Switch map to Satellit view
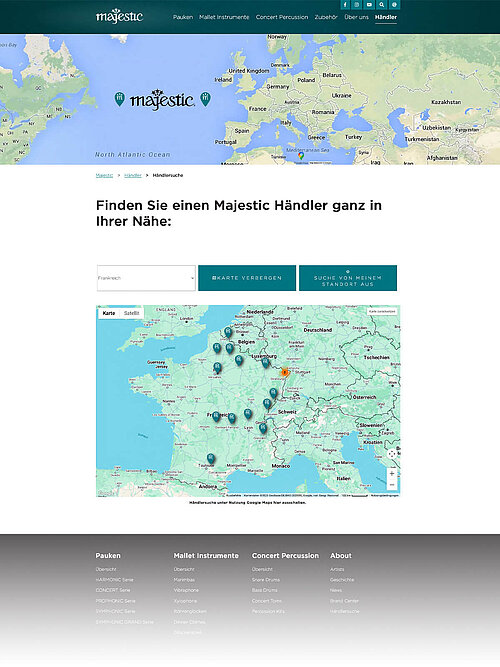The height and width of the screenshot is (667, 500). click(131, 313)
